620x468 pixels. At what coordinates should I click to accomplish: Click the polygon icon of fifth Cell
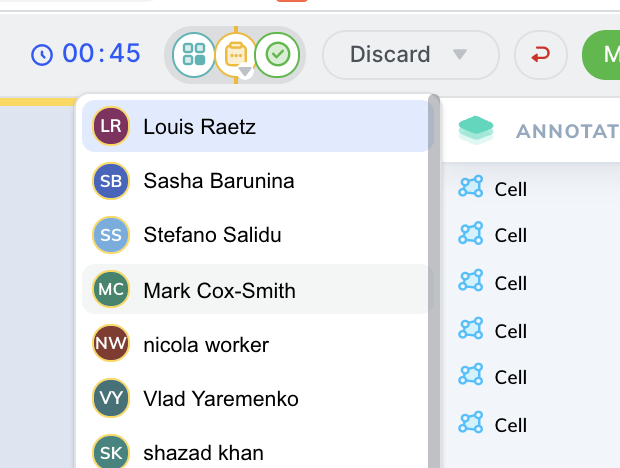coord(471,374)
